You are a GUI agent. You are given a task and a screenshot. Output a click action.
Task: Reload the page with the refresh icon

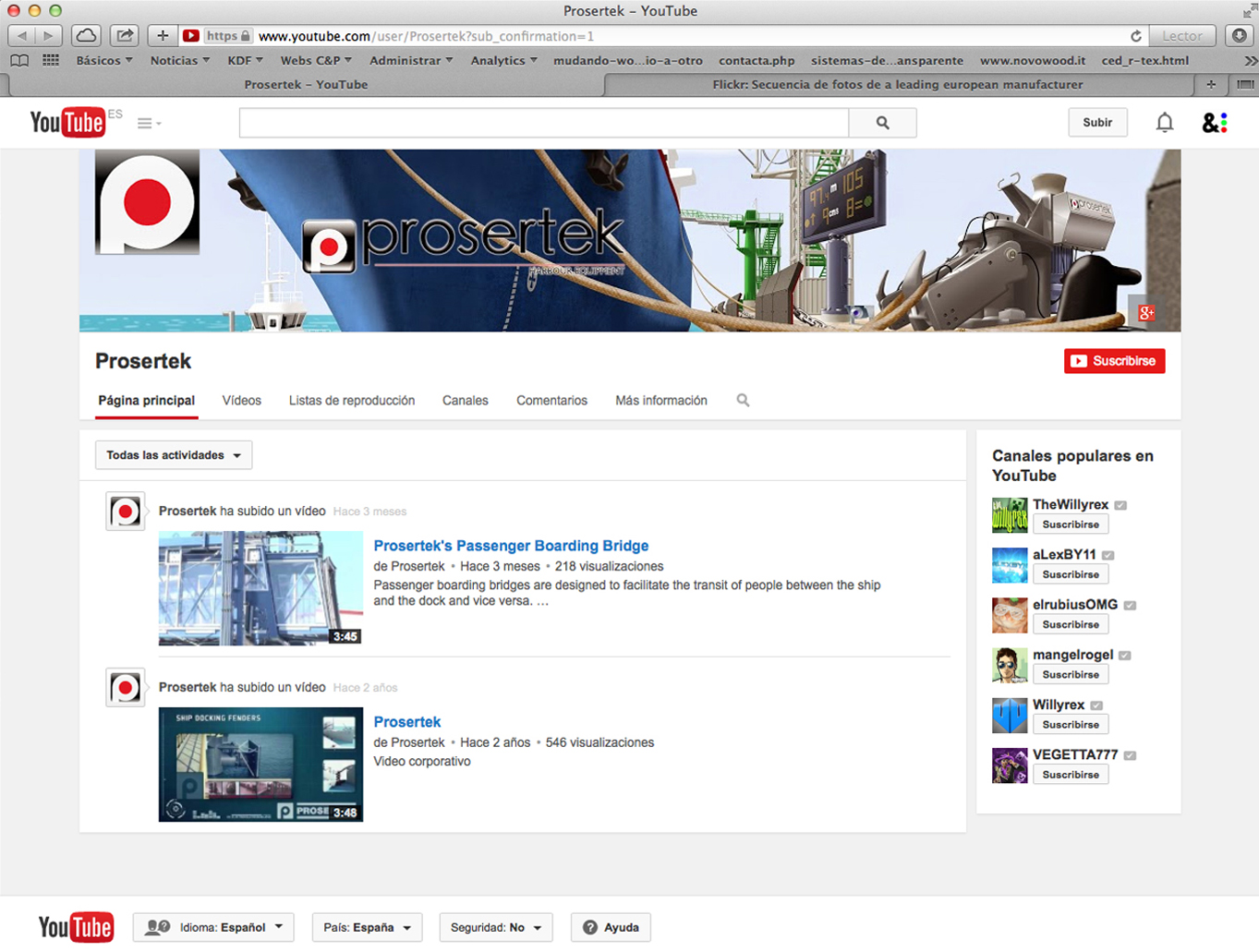coord(1135,36)
